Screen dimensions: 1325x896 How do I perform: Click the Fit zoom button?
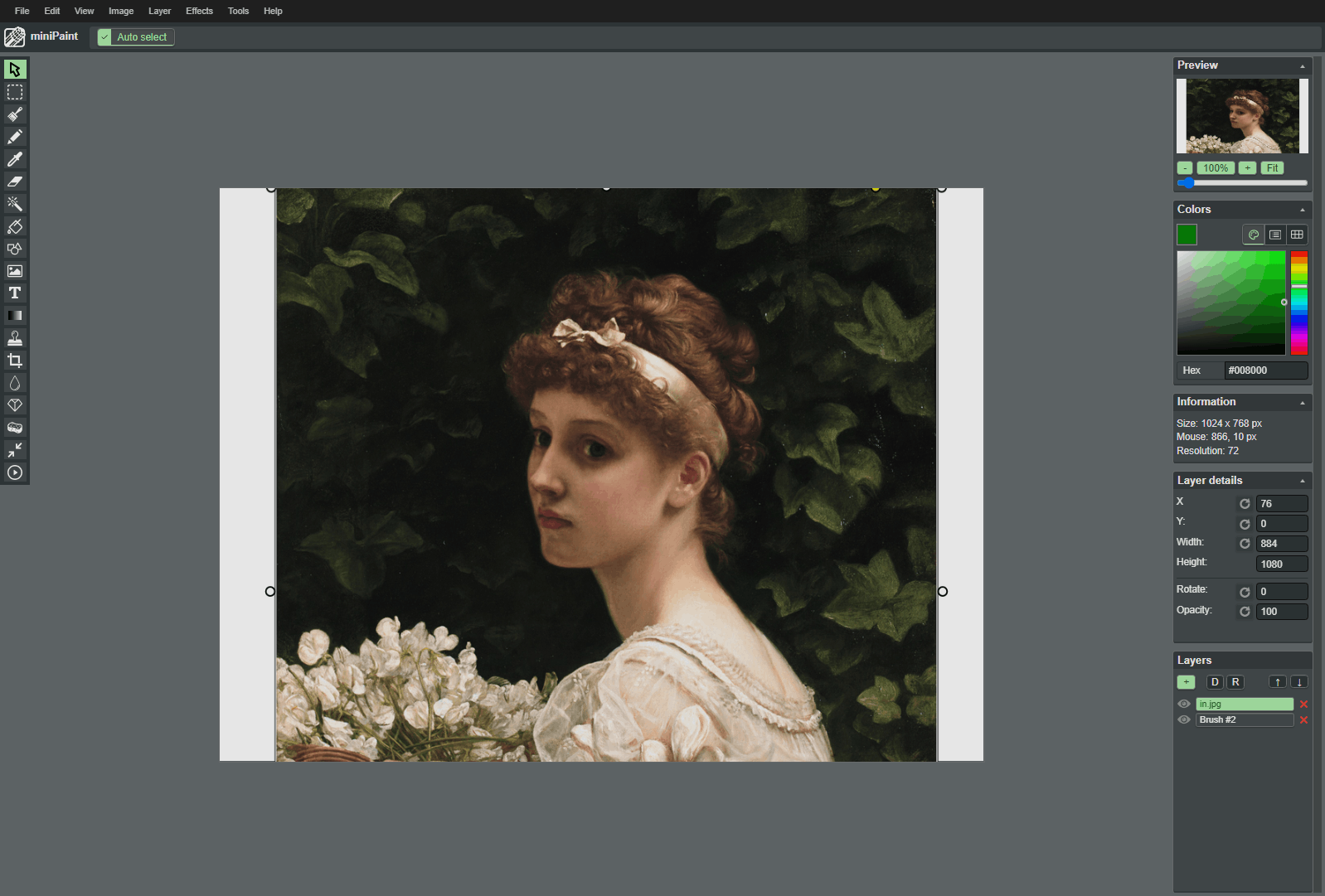click(x=1272, y=168)
